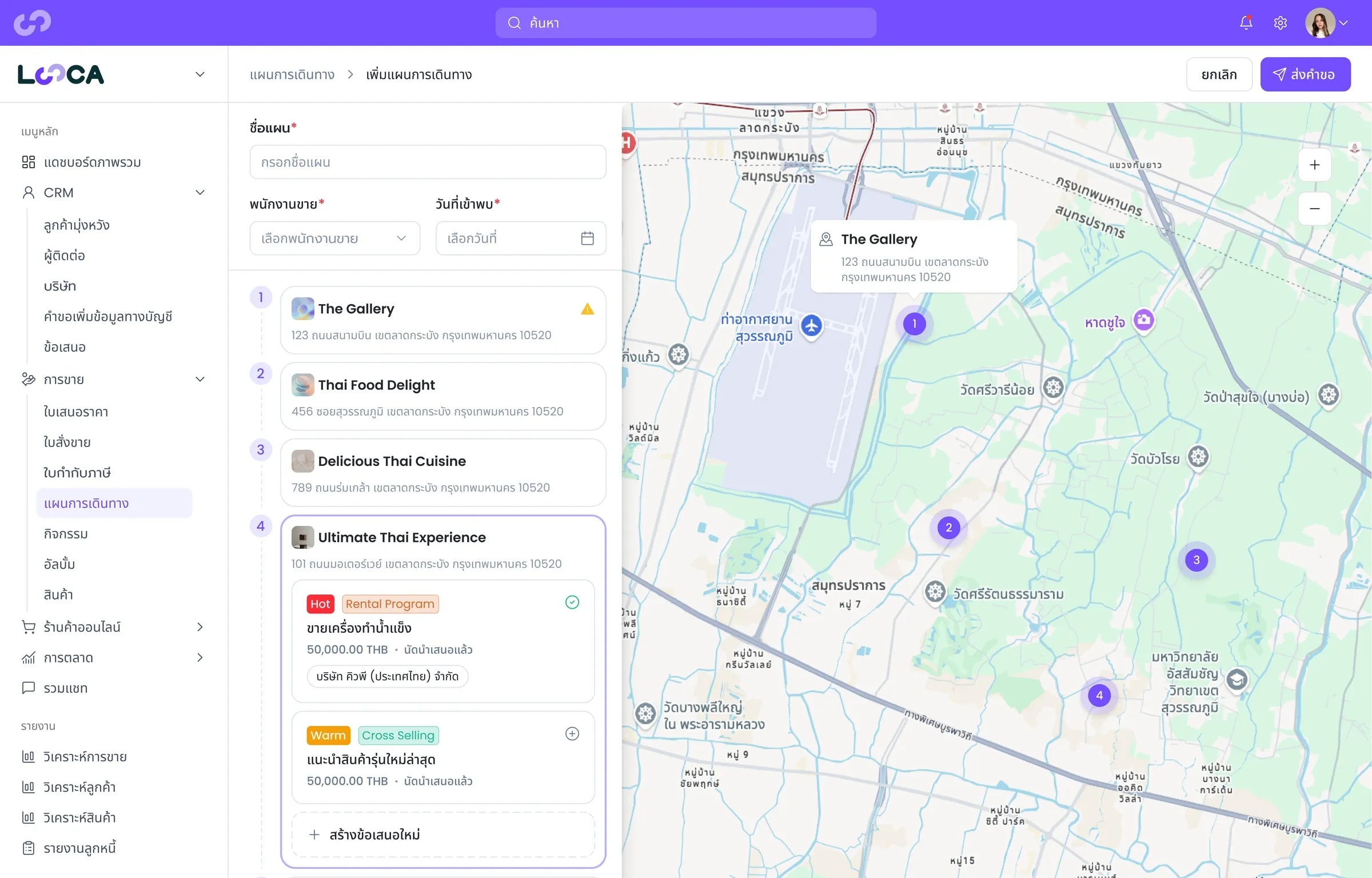Click map marker number 1
This screenshot has width=1372, height=878.
click(914, 324)
